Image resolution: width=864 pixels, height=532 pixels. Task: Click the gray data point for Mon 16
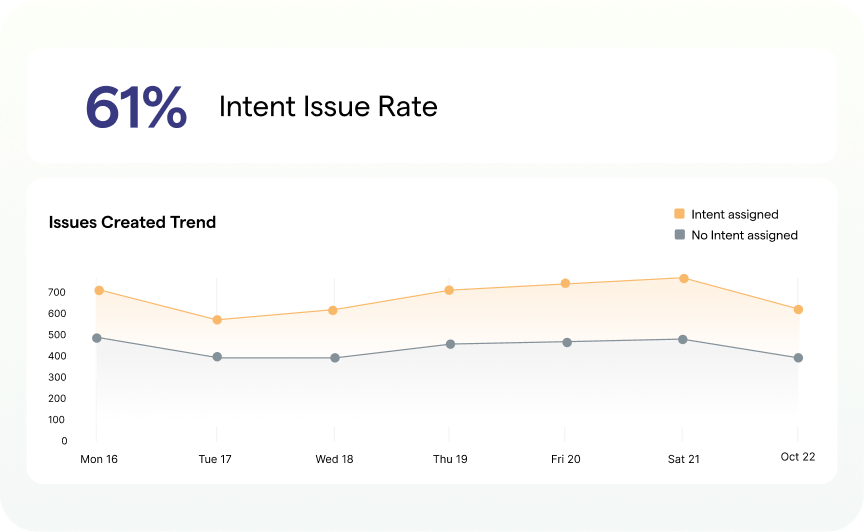tap(97, 338)
